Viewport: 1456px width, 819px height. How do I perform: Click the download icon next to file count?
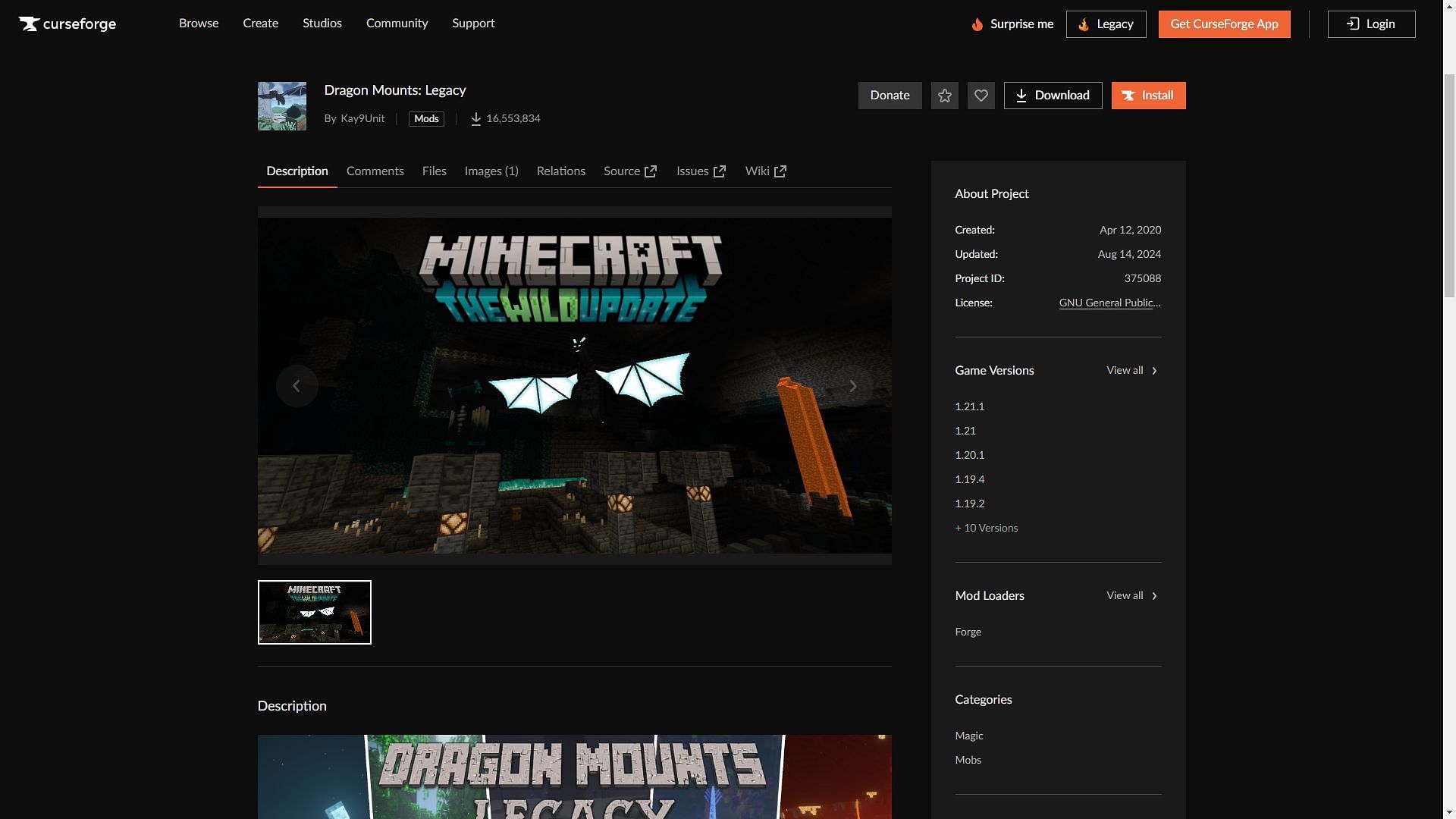click(x=474, y=119)
